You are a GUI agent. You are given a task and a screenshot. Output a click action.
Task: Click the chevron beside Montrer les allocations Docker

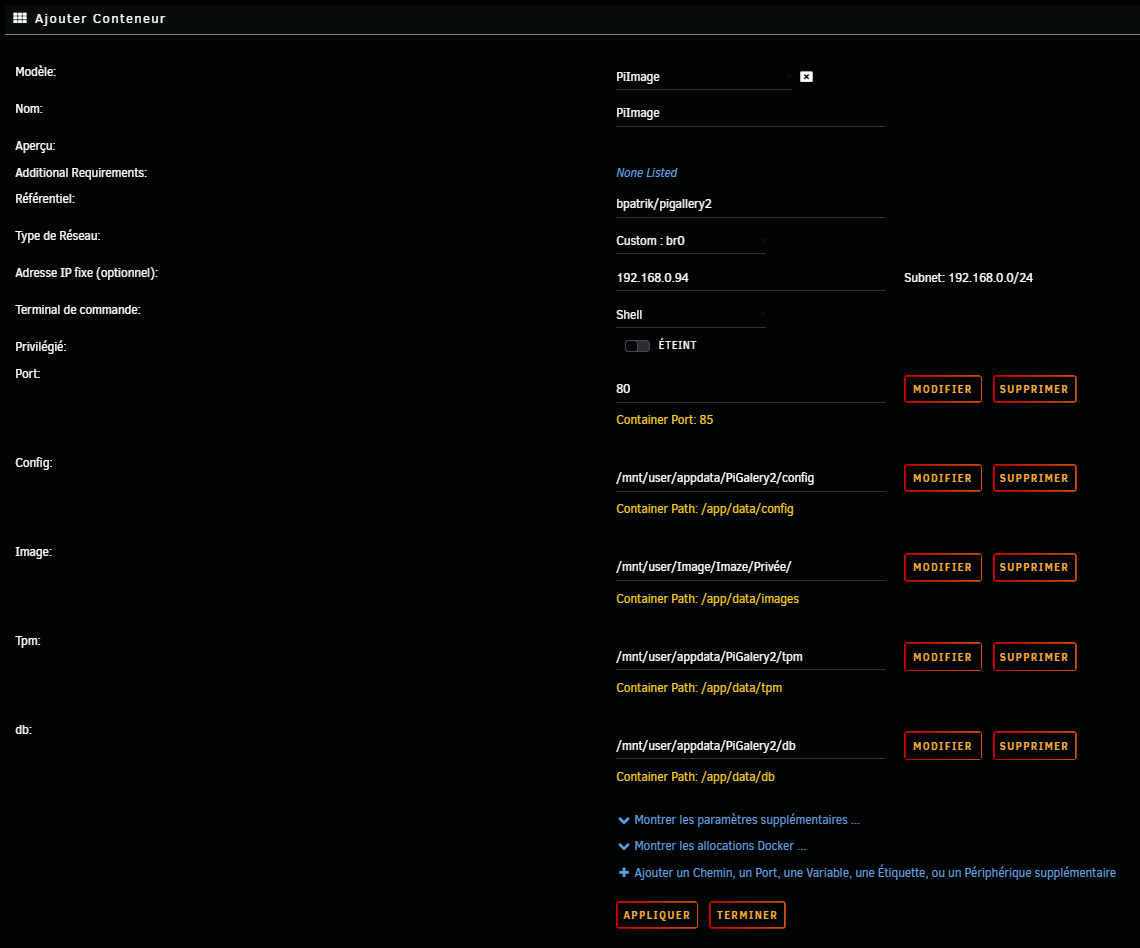(x=623, y=845)
